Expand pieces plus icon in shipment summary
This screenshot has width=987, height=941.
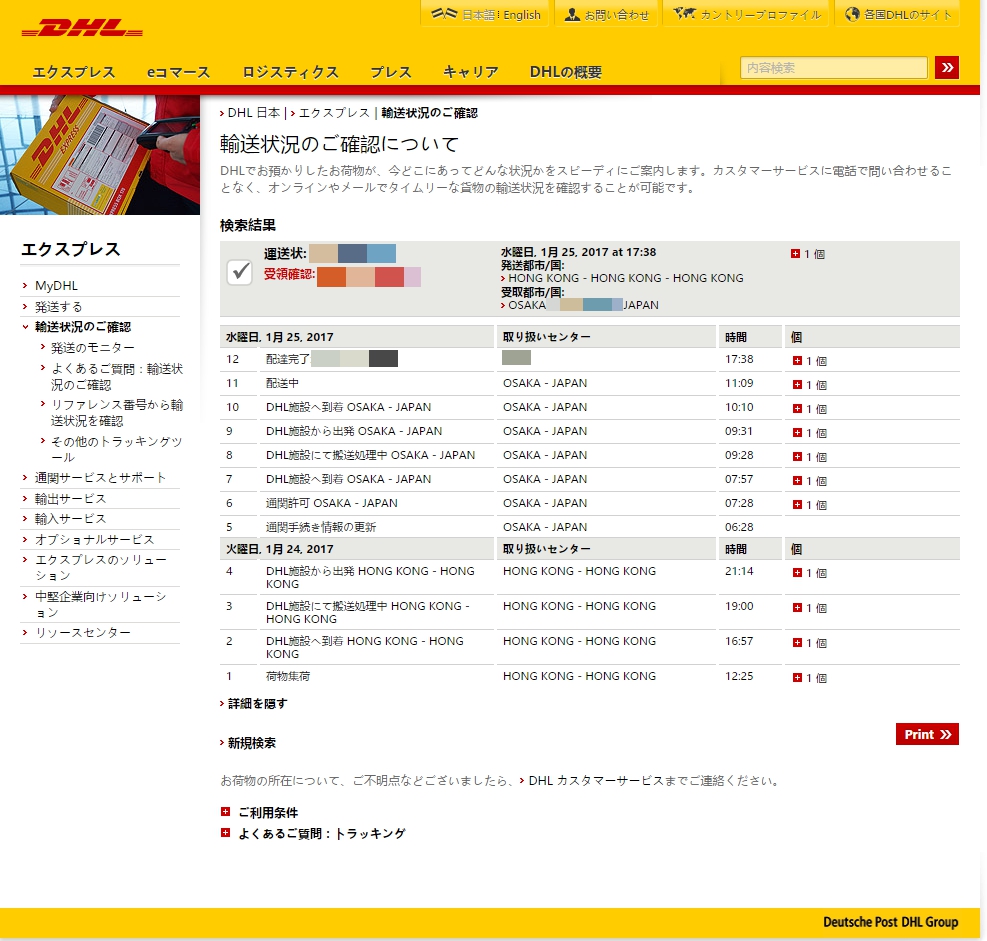[795, 254]
